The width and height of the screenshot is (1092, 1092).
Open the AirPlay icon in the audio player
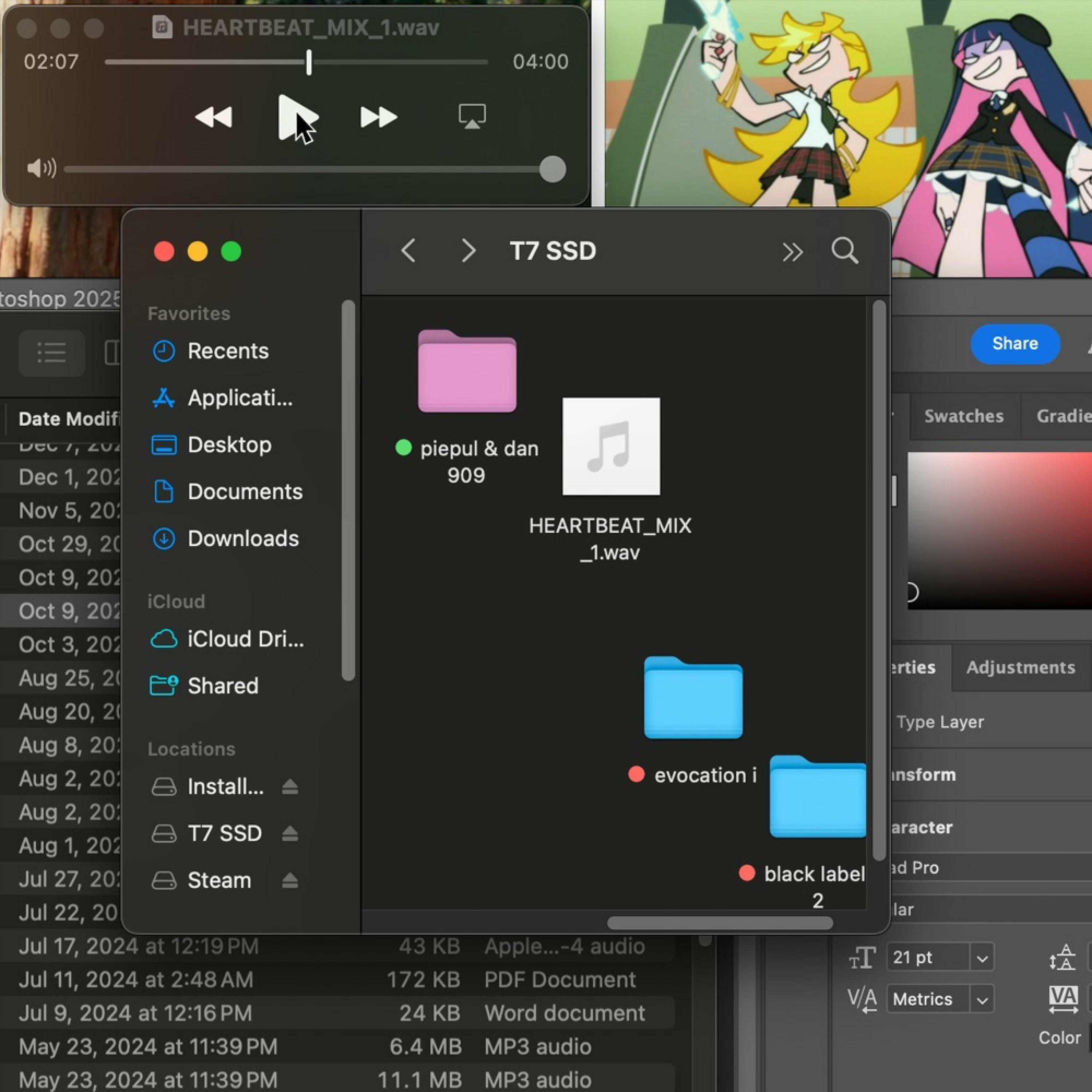[472, 116]
